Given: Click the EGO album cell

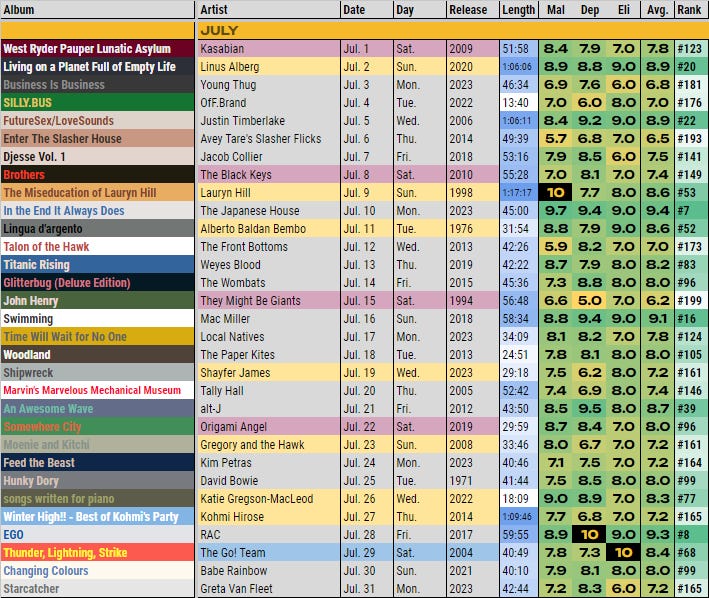Looking at the screenshot, I should [x=98, y=535].
